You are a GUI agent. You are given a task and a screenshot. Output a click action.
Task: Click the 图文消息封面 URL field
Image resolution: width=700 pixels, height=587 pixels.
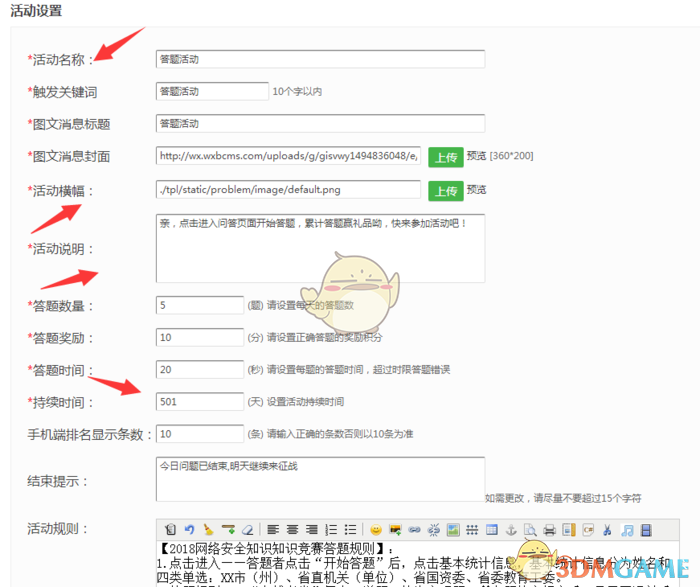point(288,156)
